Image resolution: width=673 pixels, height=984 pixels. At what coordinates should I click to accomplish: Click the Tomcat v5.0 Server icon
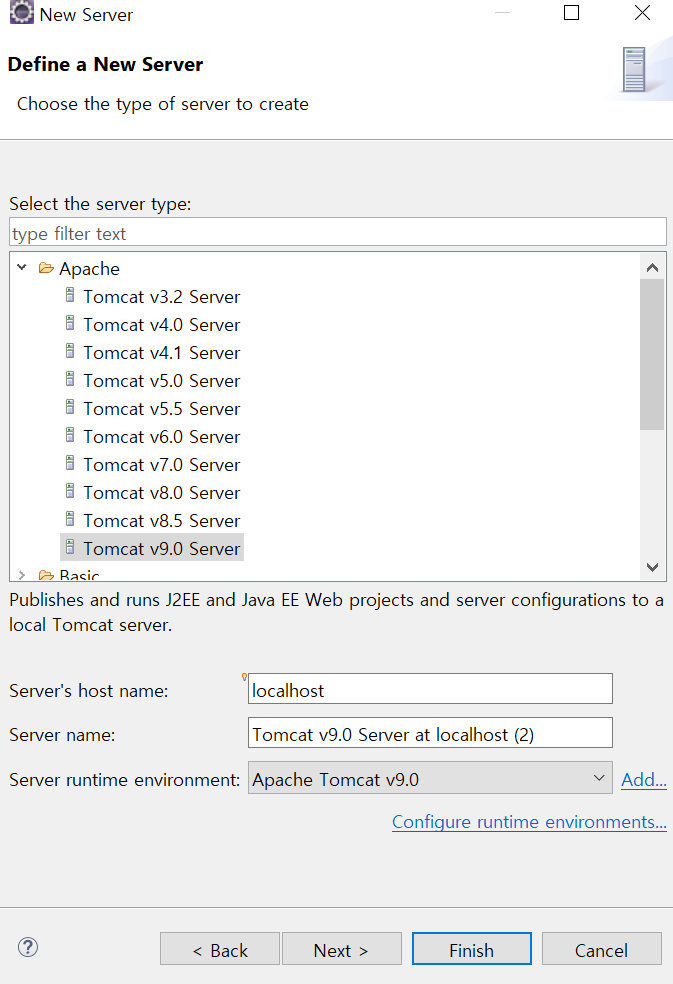[70, 379]
